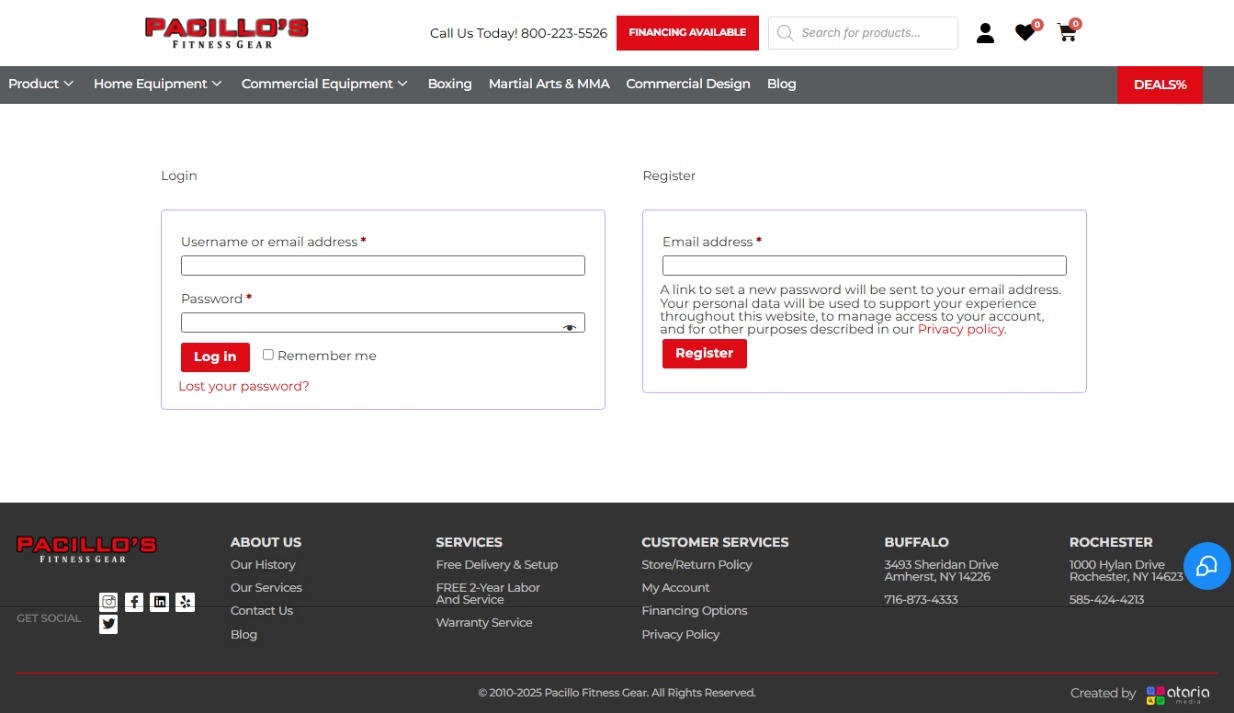Click the DEALS% button
This screenshot has width=1234, height=713.
1160,85
